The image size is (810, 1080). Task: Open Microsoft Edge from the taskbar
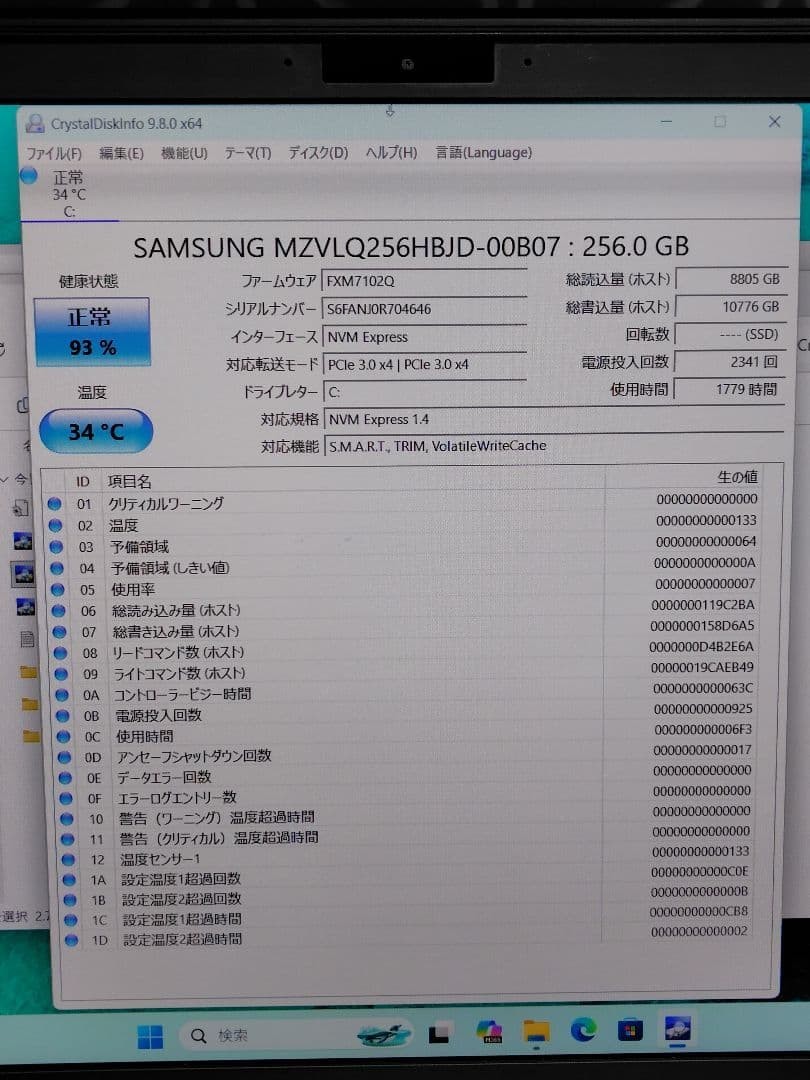pyautogui.click(x=583, y=1030)
